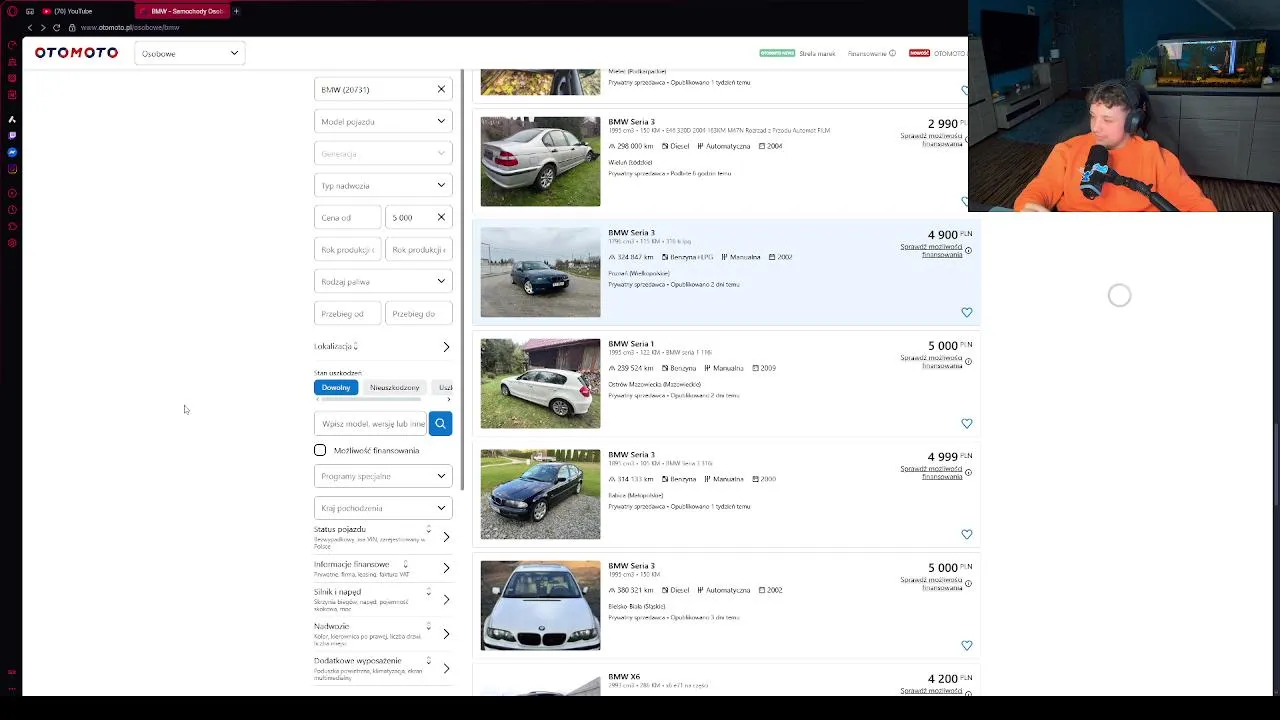Open Instagram in the Opera sidebar

point(12,169)
